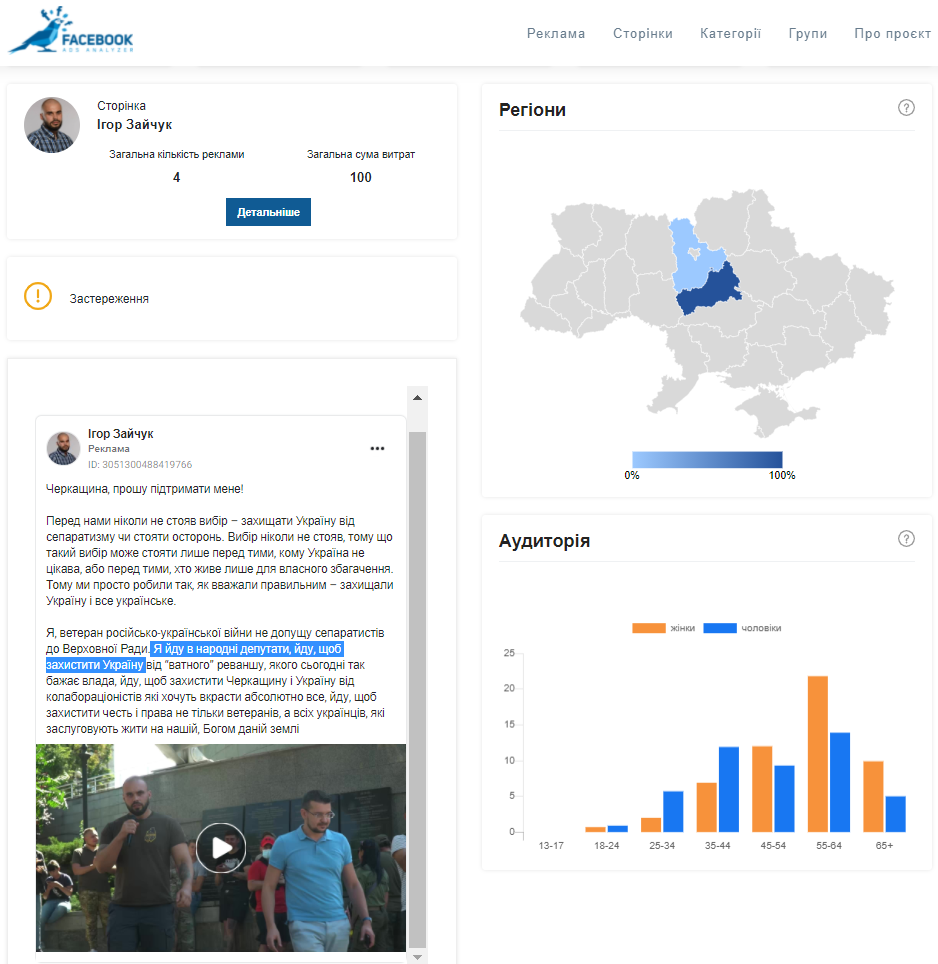Click the 0%–100% gradient legend bar

tap(707, 459)
